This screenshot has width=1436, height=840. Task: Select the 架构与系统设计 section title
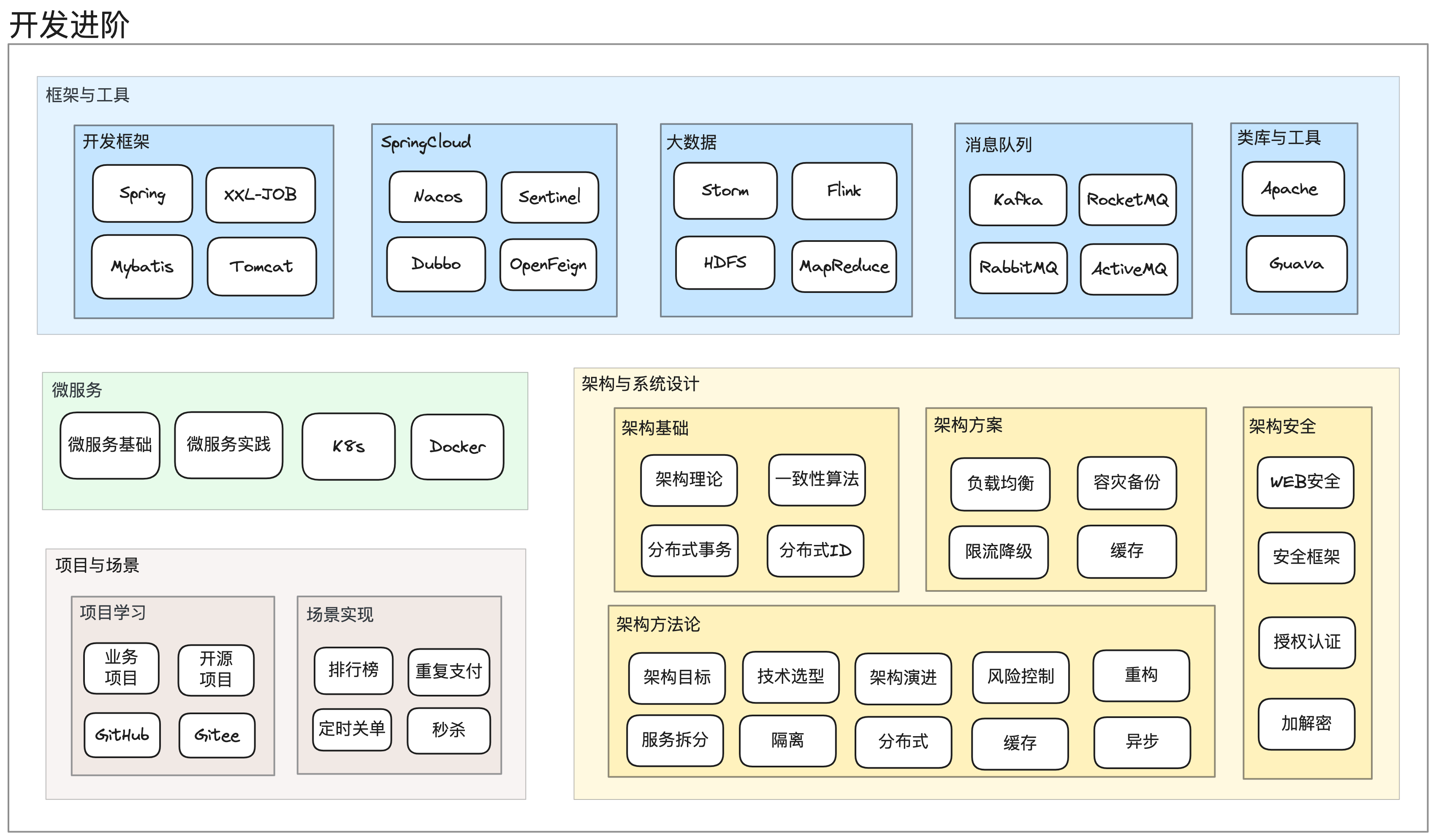640,384
